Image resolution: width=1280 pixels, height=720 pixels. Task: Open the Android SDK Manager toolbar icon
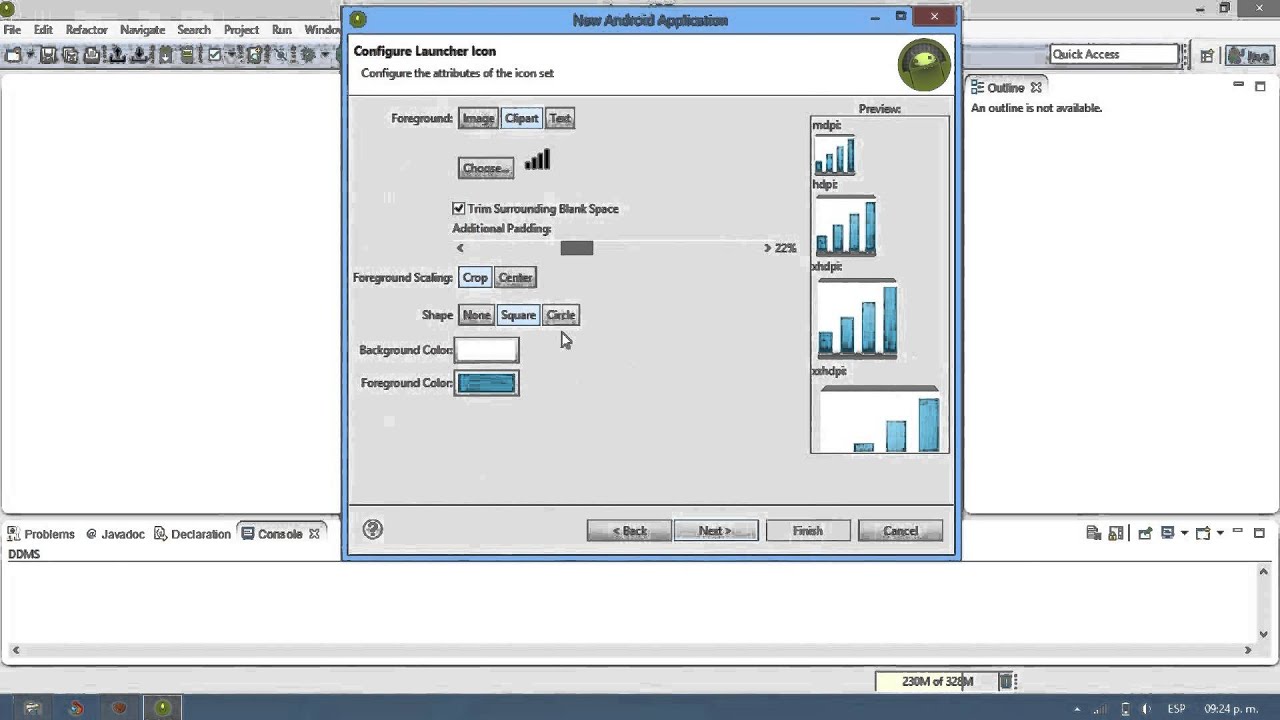point(165,55)
